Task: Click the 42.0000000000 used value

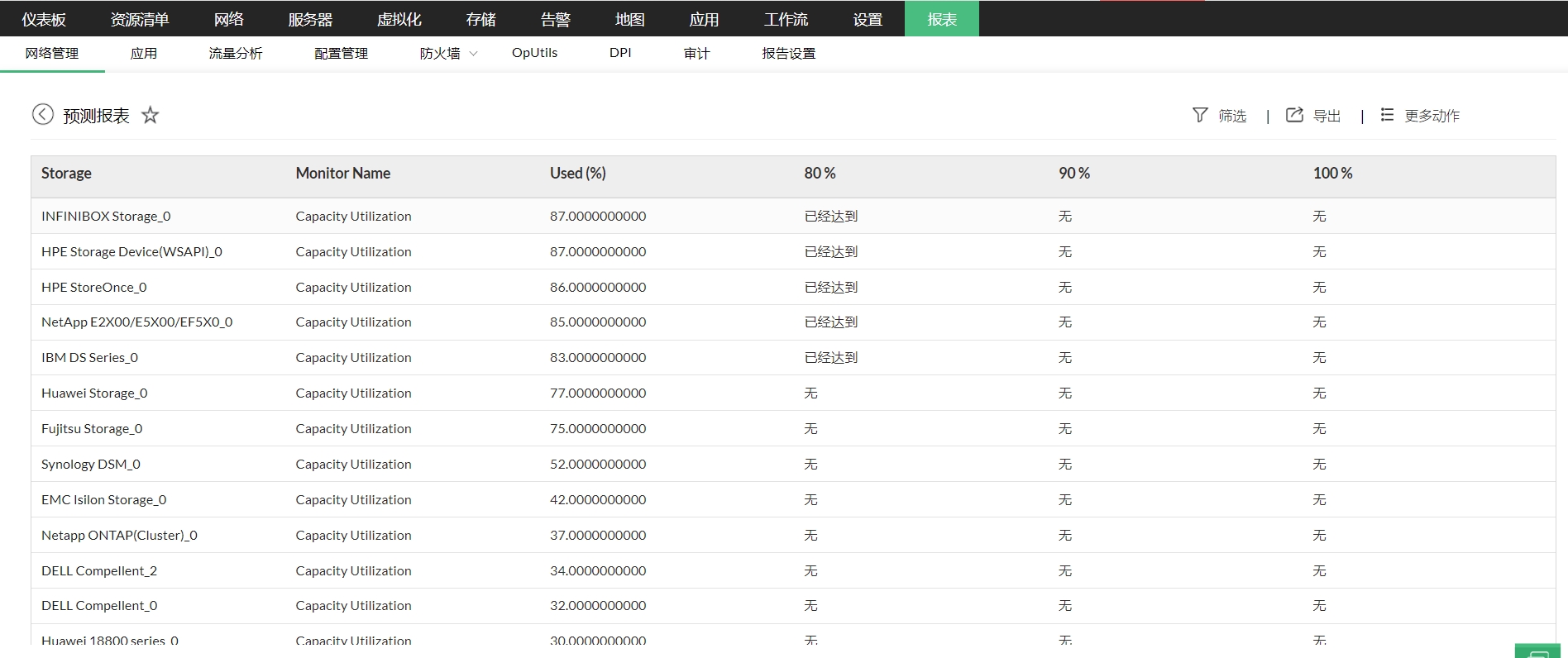Action: tap(598, 500)
